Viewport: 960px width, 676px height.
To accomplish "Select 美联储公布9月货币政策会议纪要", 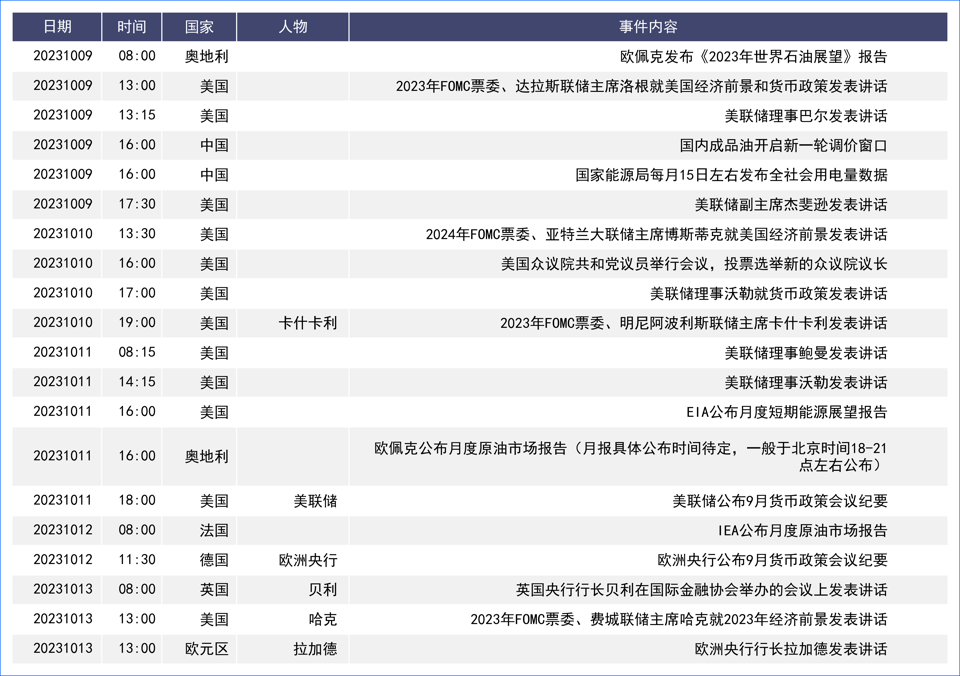I will (x=780, y=501).
